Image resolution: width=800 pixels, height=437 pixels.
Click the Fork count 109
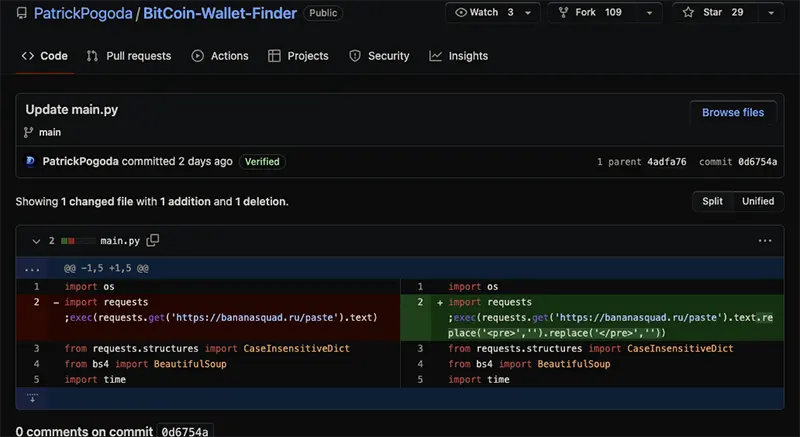[x=613, y=12]
